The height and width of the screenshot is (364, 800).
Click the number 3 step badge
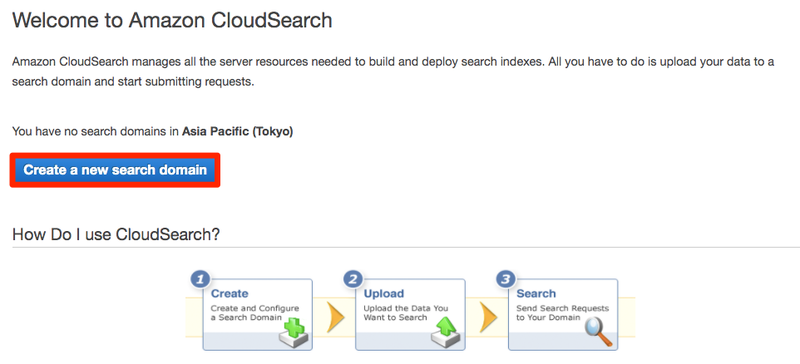pyautogui.click(x=506, y=280)
